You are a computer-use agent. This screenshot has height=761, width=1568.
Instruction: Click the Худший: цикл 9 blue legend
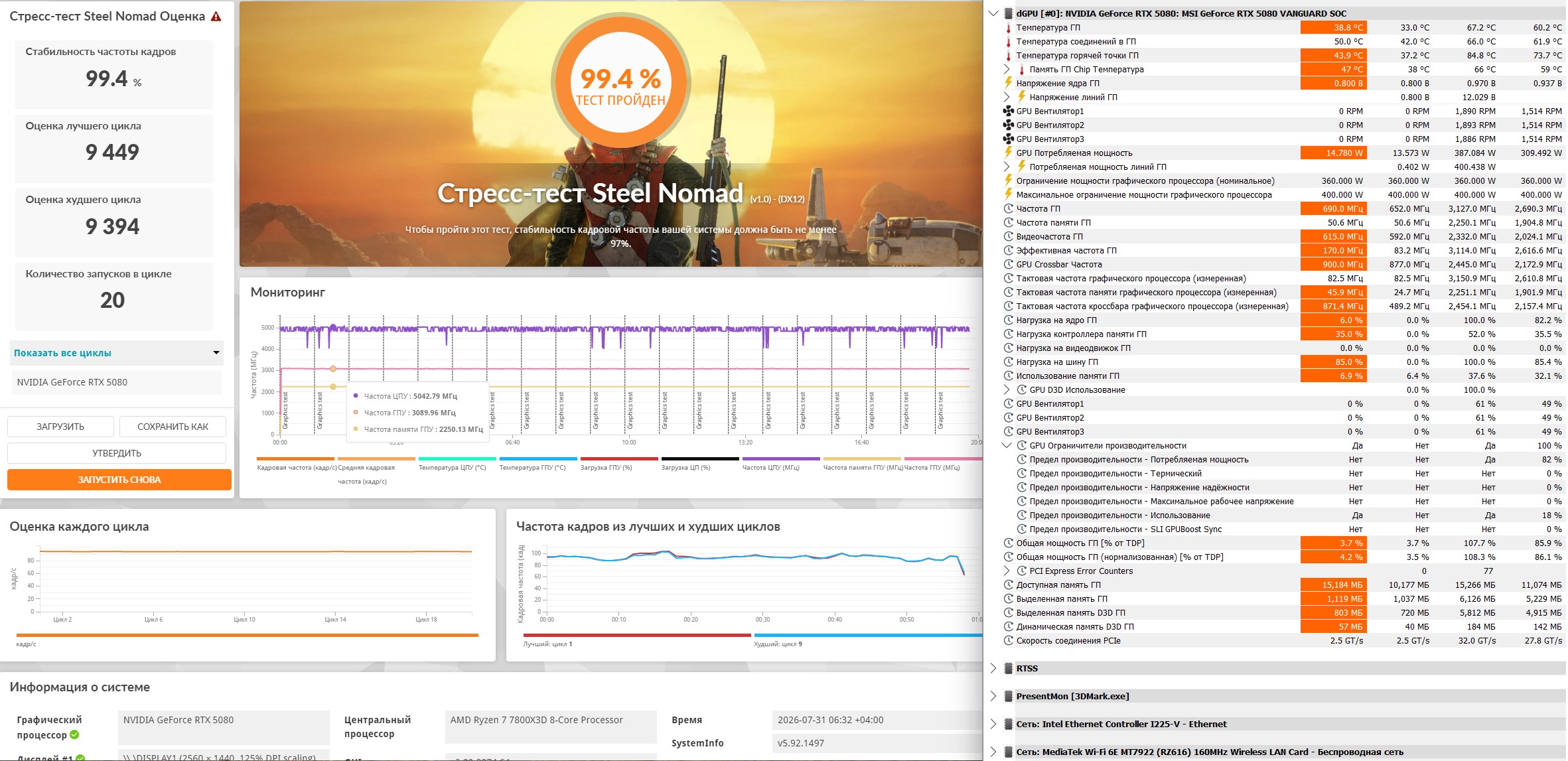[867, 640]
